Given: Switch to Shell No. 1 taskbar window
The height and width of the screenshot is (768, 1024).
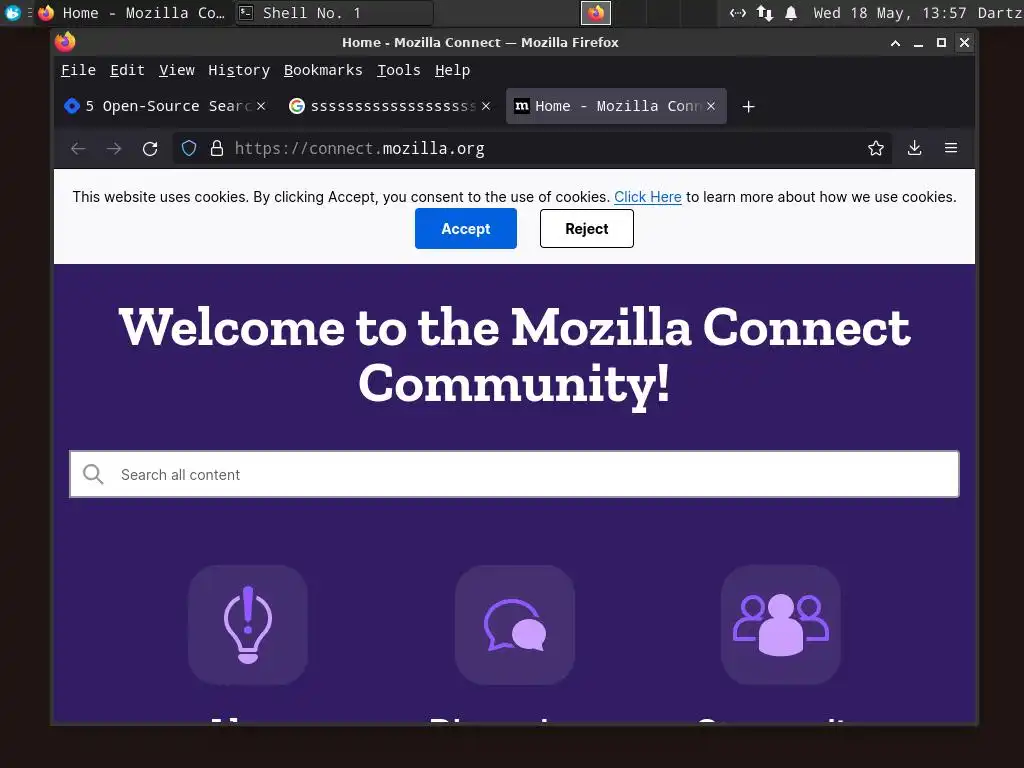Looking at the screenshot, I should point(333,13).
